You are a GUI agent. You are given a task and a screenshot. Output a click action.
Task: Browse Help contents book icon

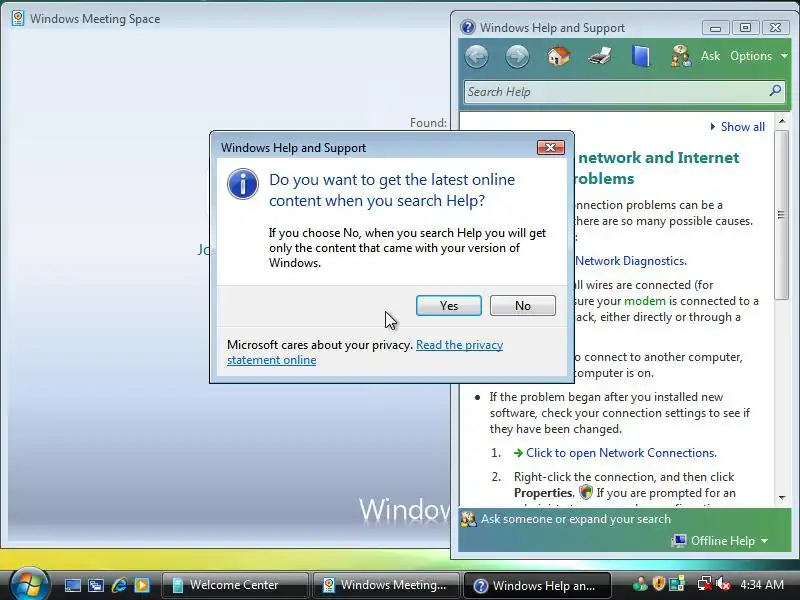(641, 56)
